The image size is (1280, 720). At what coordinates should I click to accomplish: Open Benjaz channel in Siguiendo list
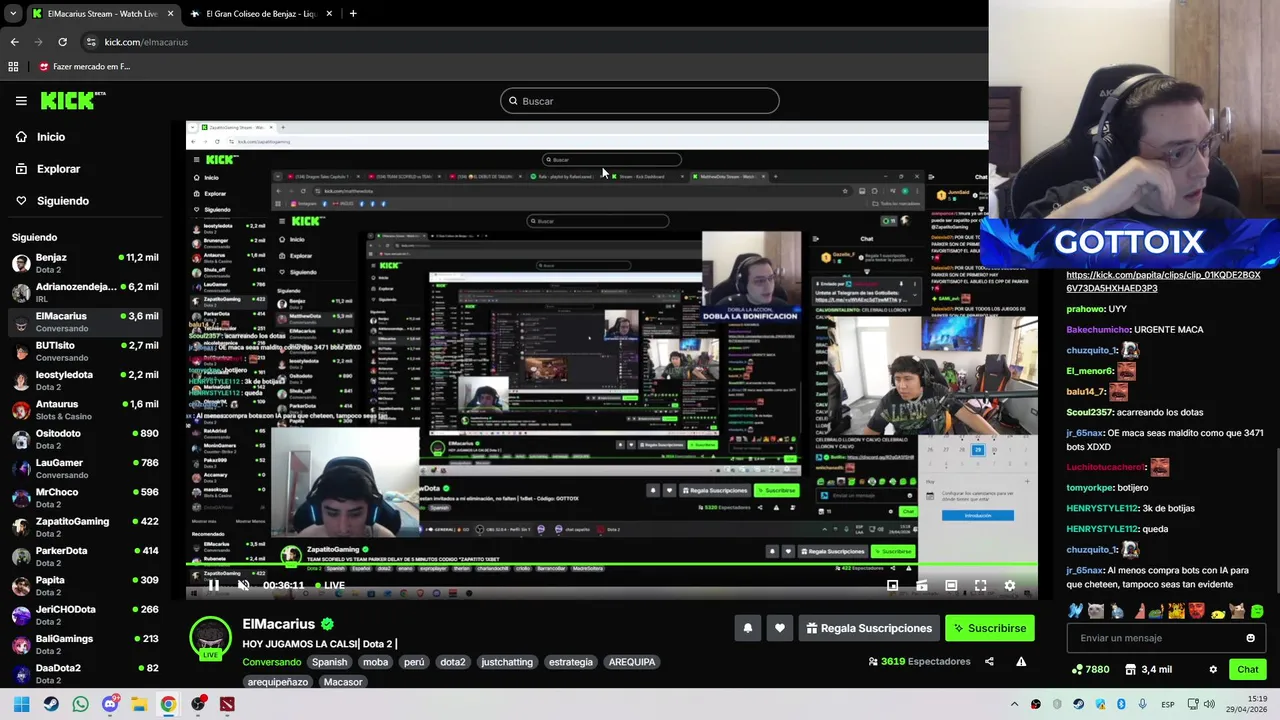[x=86, y=262]
